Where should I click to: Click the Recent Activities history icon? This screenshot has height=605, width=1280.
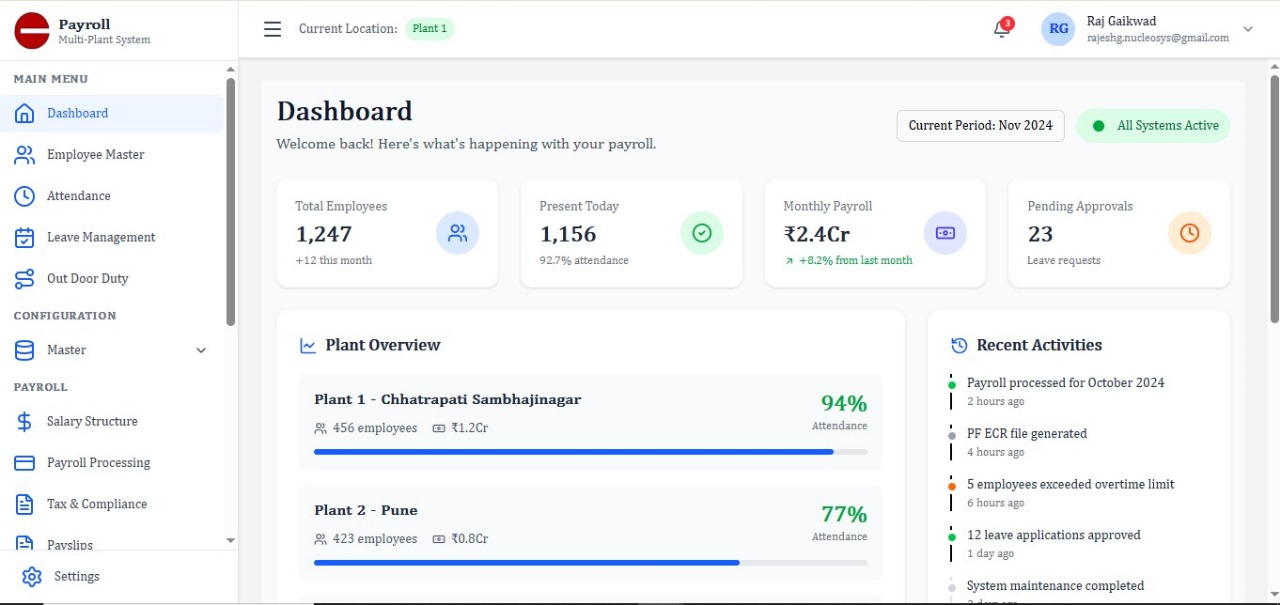[x=959, y=345]
